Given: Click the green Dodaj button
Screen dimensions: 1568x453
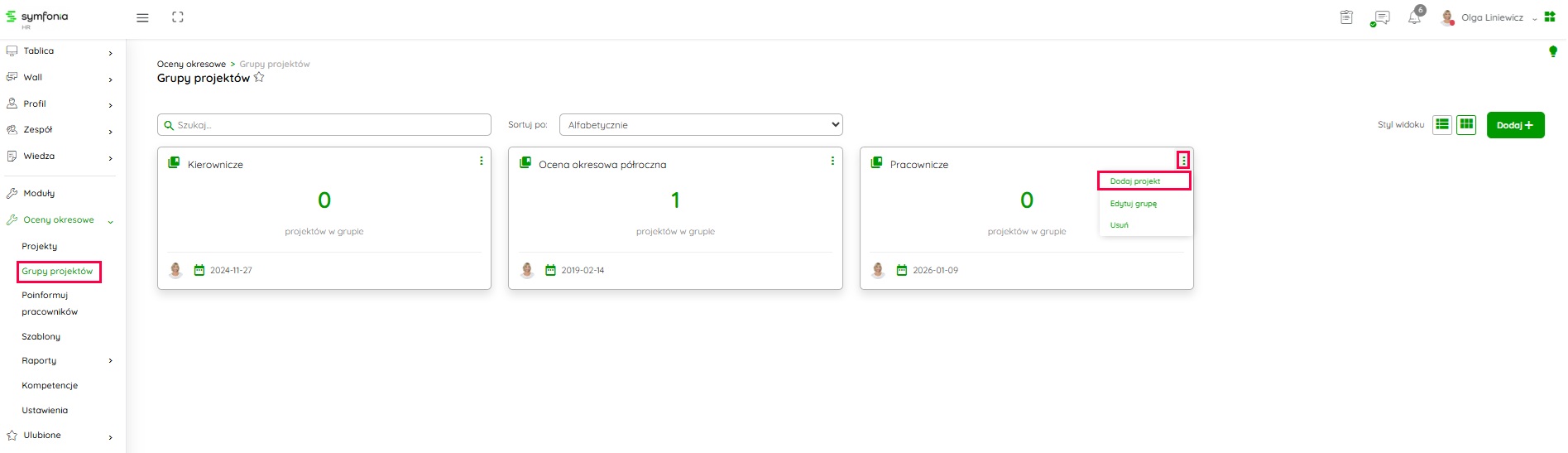Looking at the screenshot, I should pos(1515,125).
